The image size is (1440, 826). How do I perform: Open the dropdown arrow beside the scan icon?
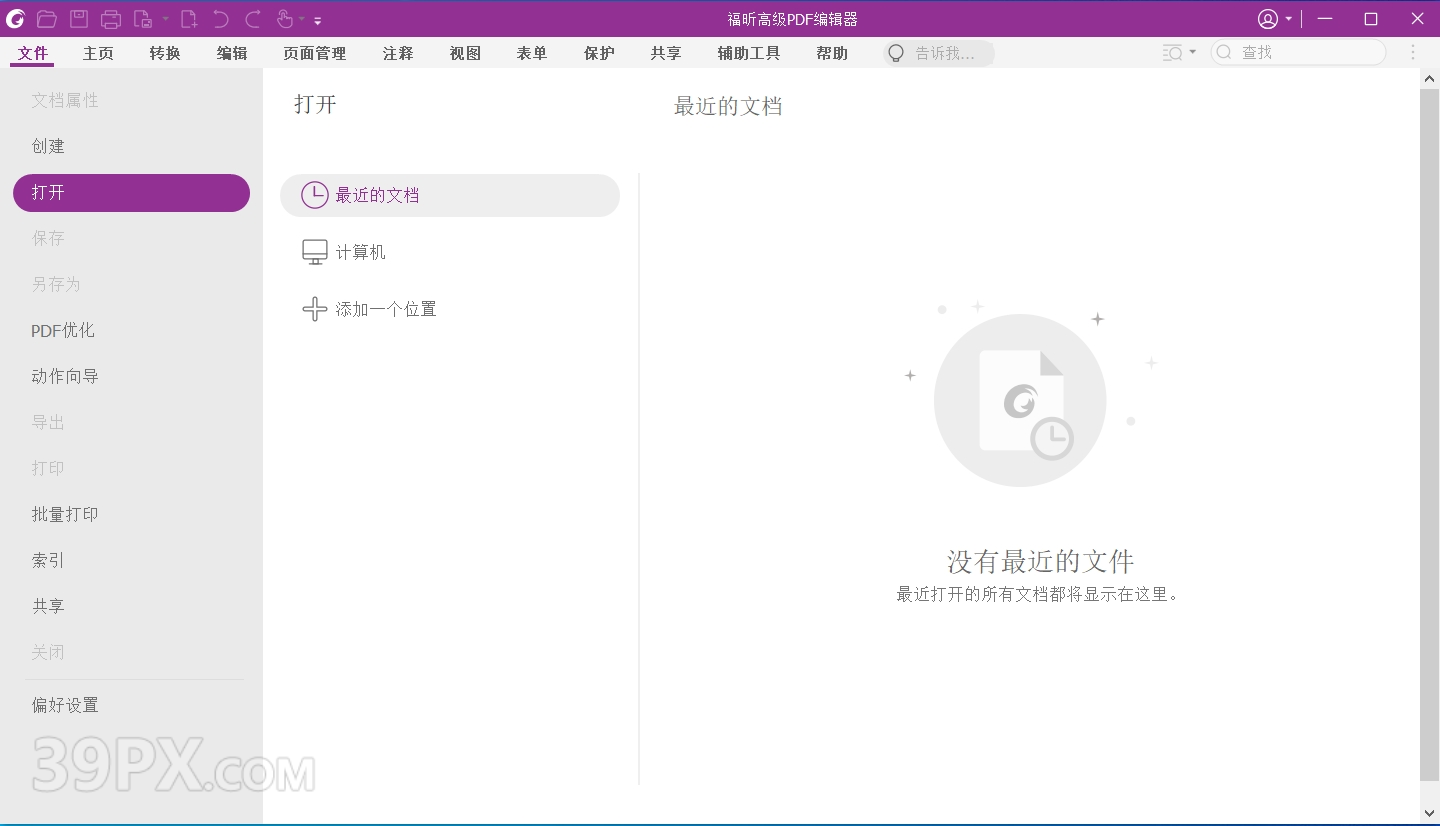[x=165, y=18]
